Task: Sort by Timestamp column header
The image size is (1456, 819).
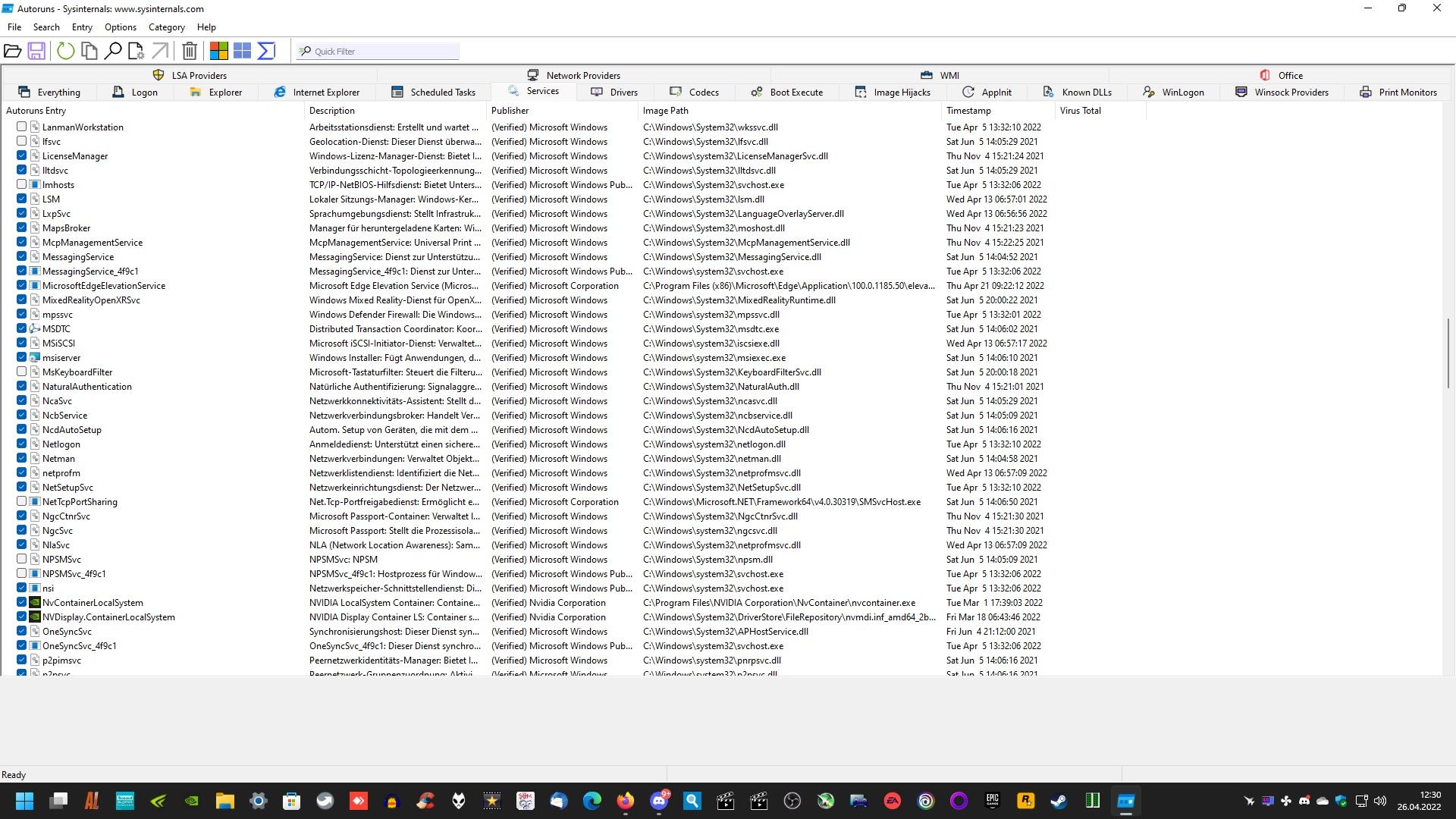Action: [998, 111]
